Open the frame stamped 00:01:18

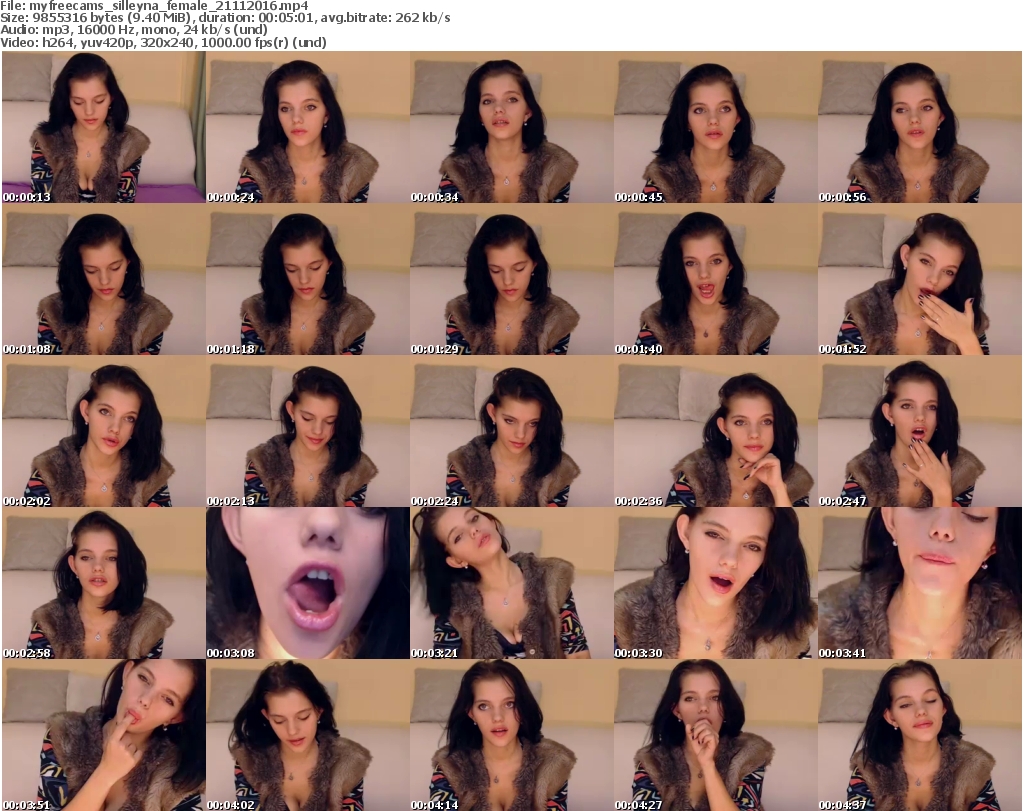click(x=308, y=279)
